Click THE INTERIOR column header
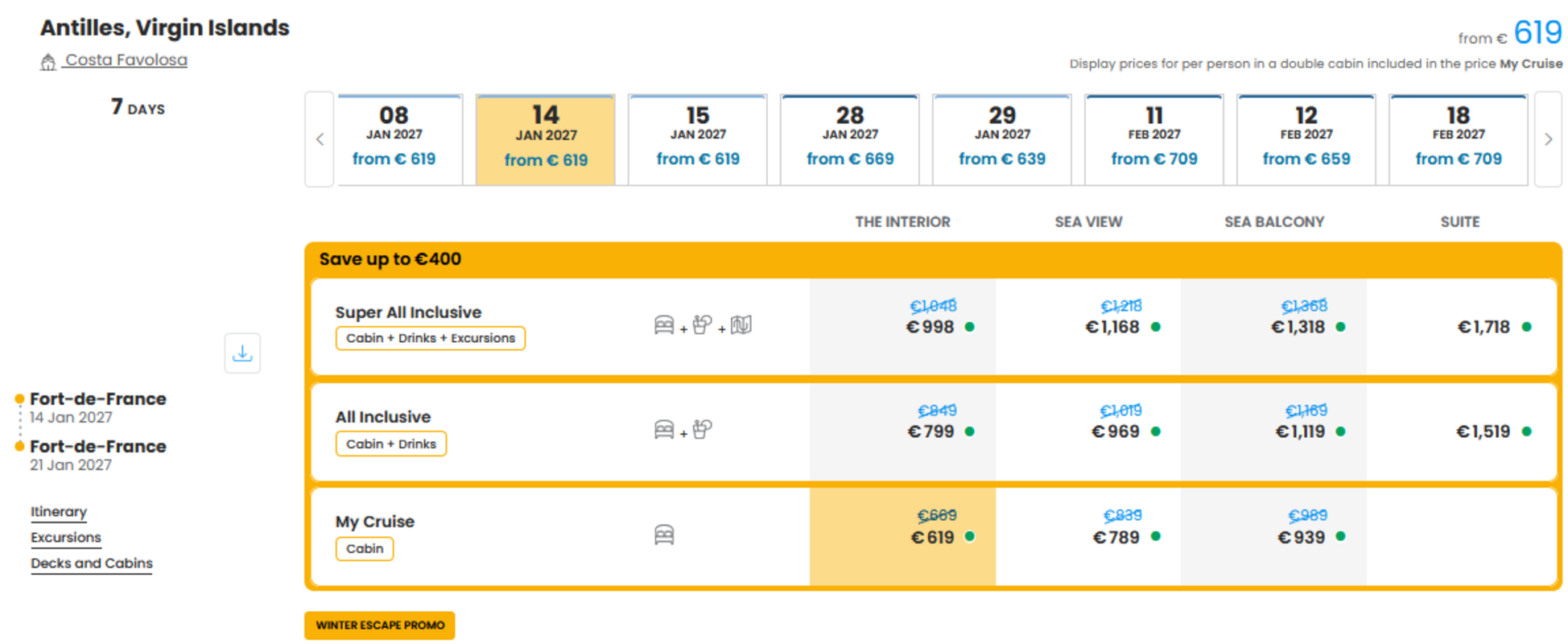 pyautogui.click(x=902, y=222)
